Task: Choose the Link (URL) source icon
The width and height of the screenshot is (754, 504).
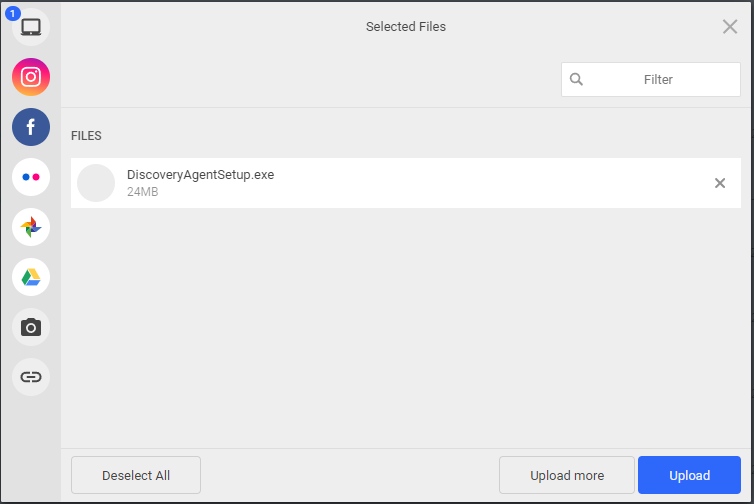Action: [x=31, y=377]
